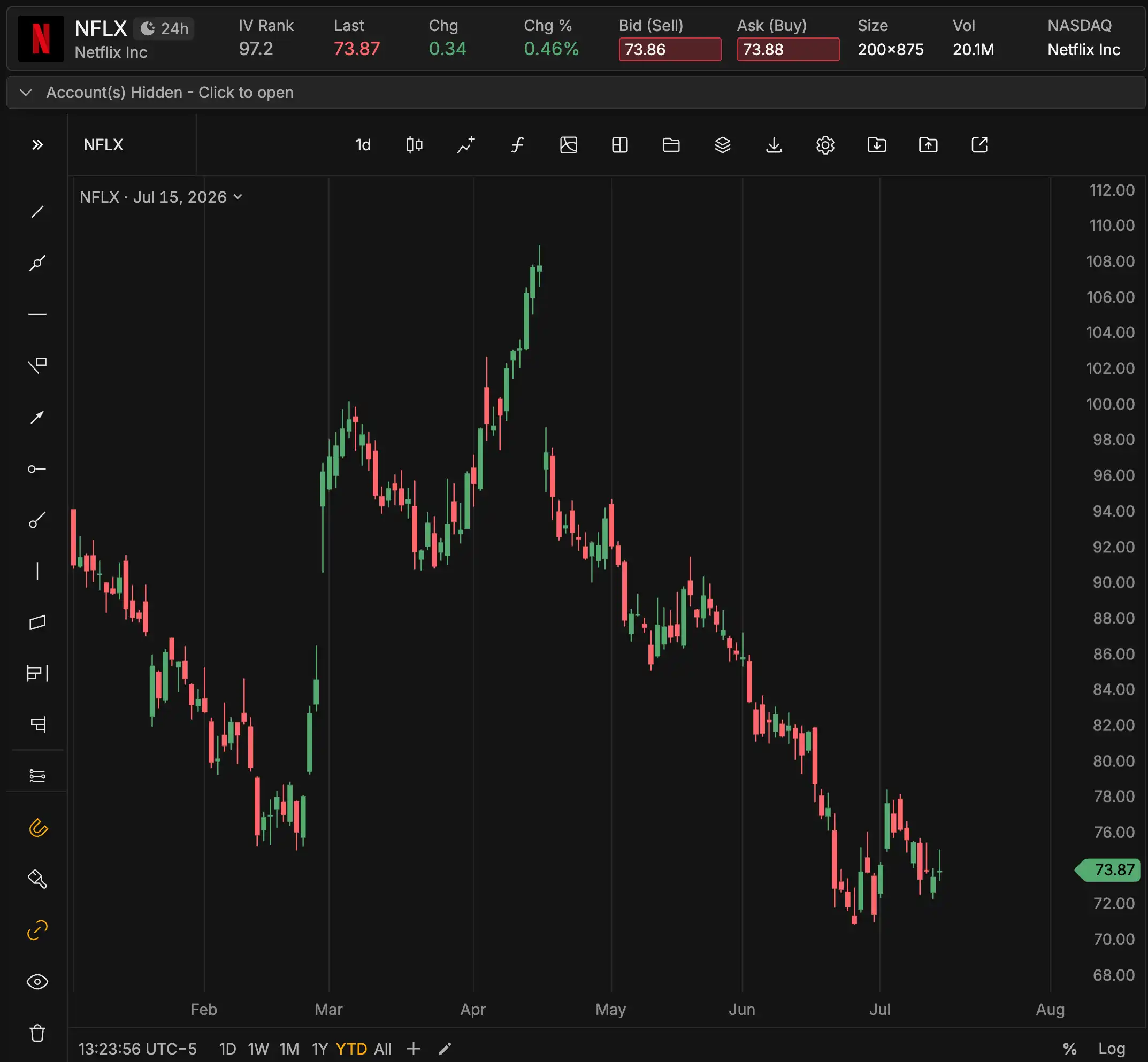This screenshot has width=1148, height=1062.
Task: Toggle drawings visibility eye icon
Action: [x=37, y=982]
